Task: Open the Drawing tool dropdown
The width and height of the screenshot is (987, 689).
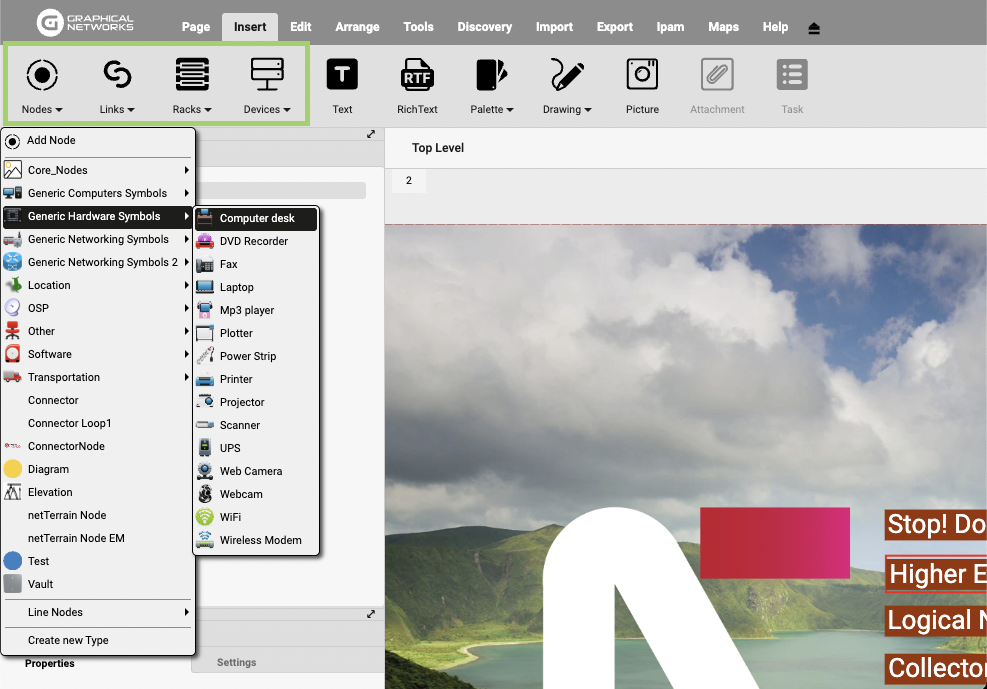Action: (x=567, y=86)
